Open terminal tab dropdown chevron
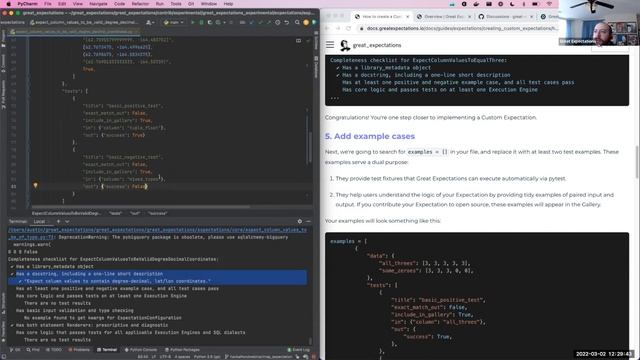The image size is (640, 360). coord(67,221)
